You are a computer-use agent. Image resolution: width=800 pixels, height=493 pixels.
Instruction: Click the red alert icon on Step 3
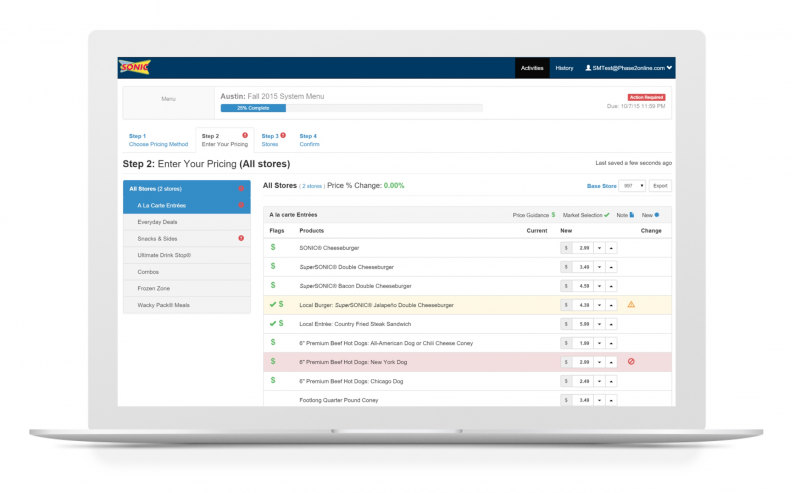[283, 135]
